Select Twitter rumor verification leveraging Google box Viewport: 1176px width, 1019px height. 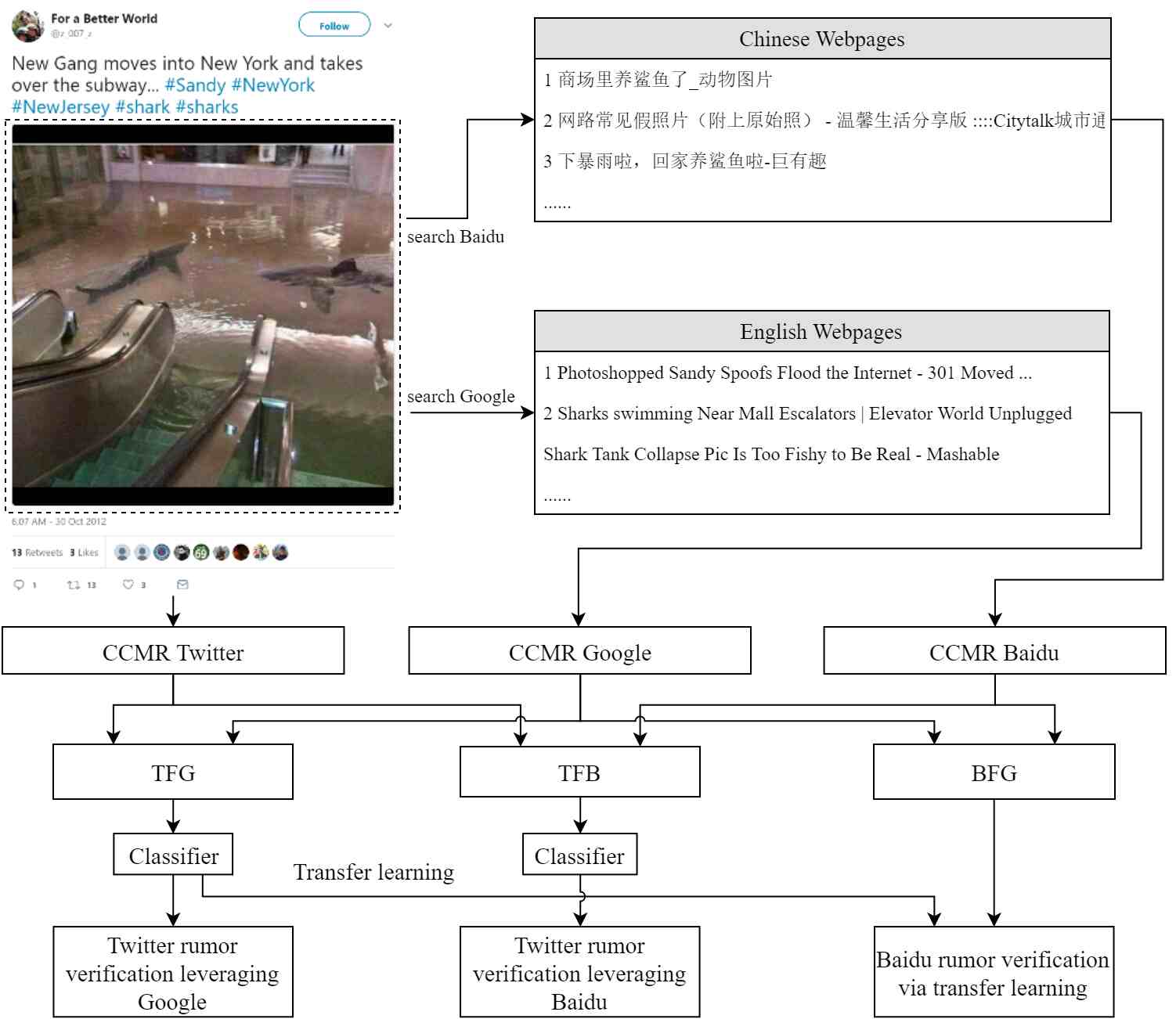[x=173, y=972]
